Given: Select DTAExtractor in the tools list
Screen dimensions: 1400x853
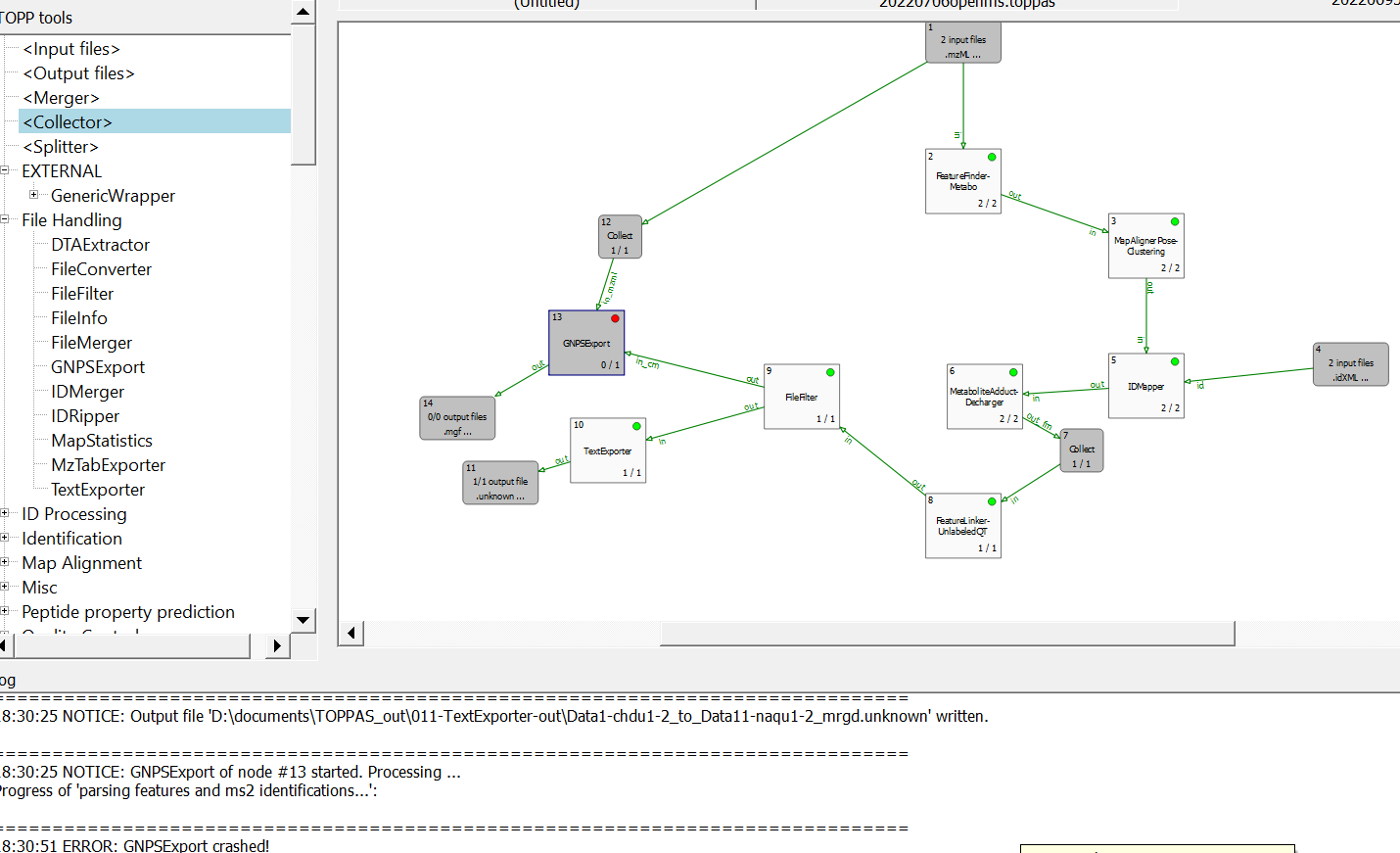Looking at the screenshot, I should click(101, 245).
